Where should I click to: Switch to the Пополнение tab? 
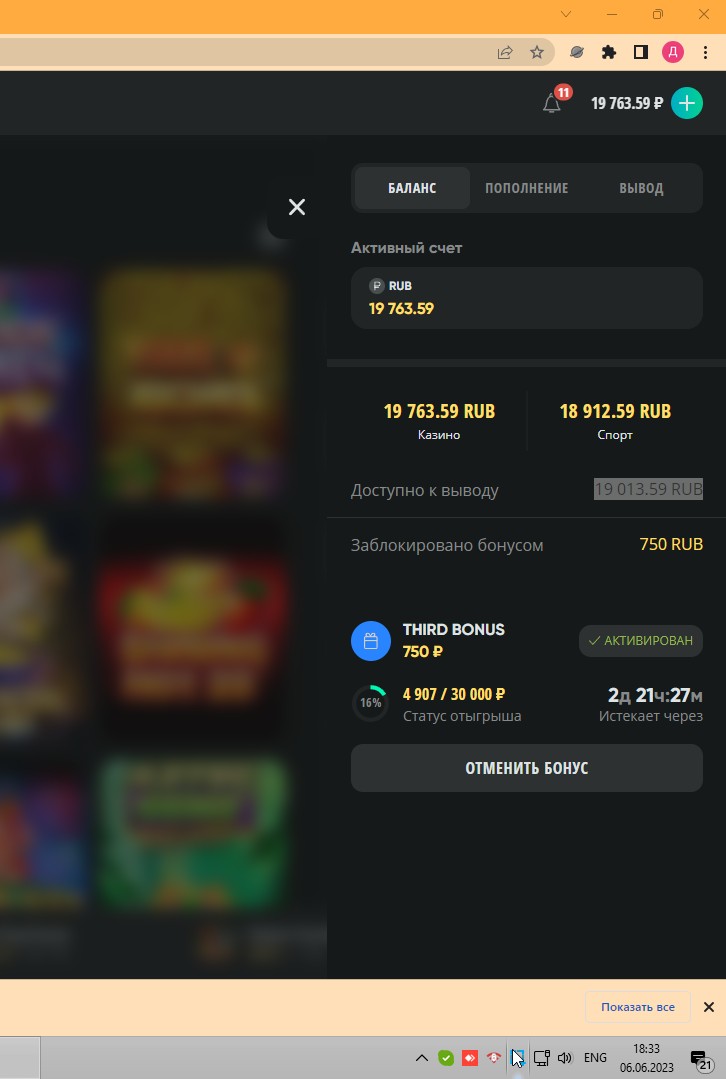526,188
